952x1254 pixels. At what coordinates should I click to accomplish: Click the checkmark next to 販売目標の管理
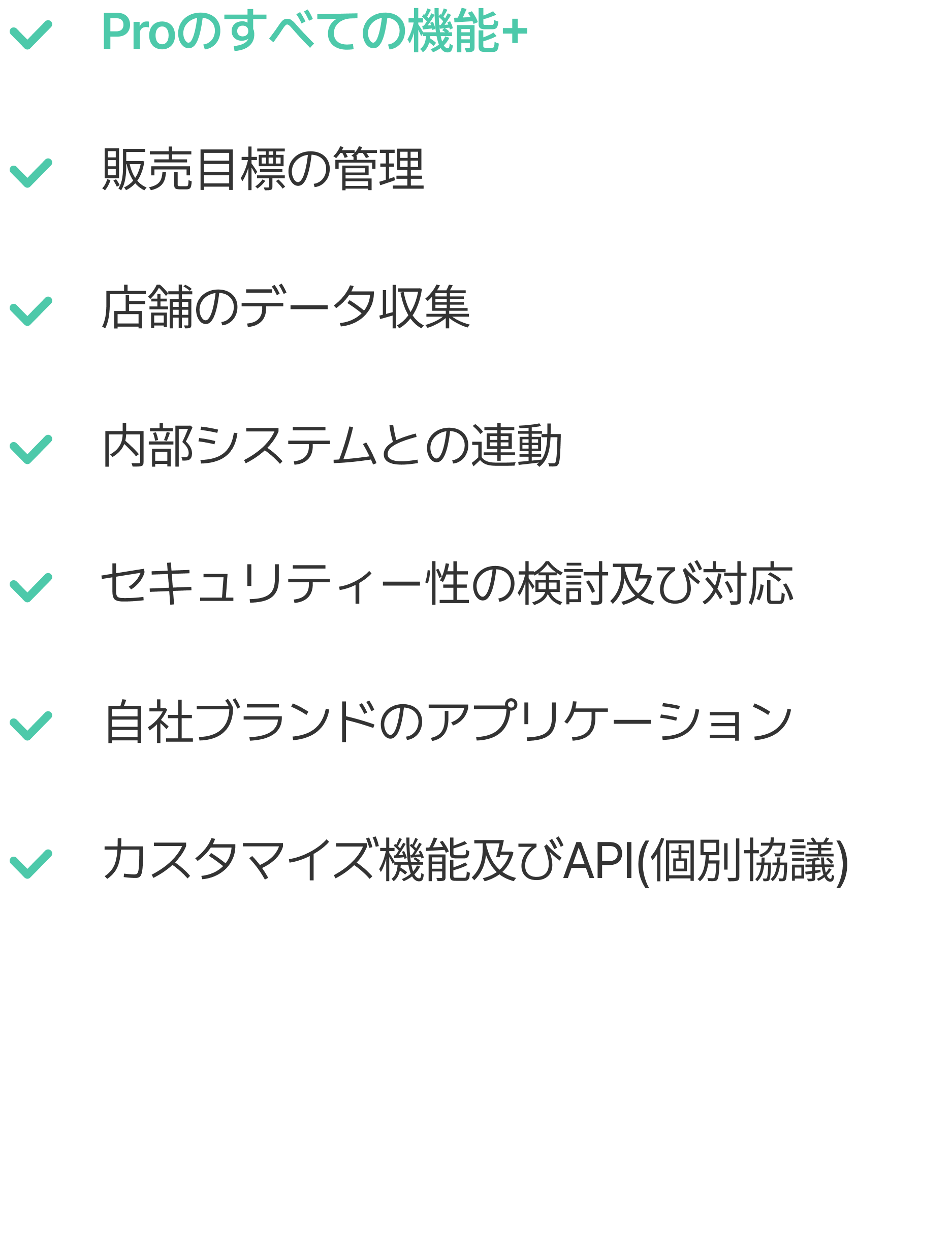31,173
